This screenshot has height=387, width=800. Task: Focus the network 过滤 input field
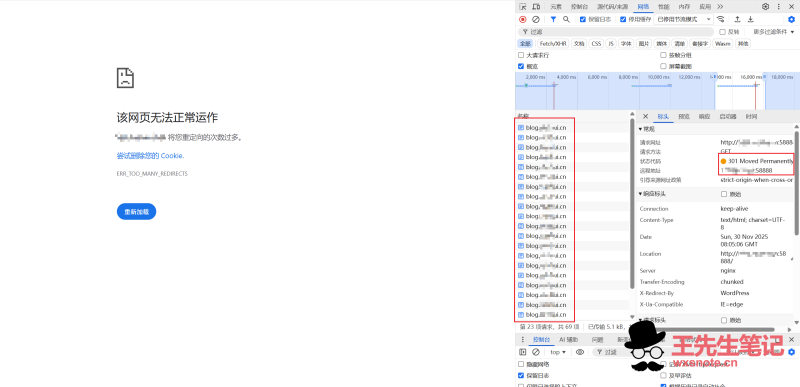coord(617,32)
